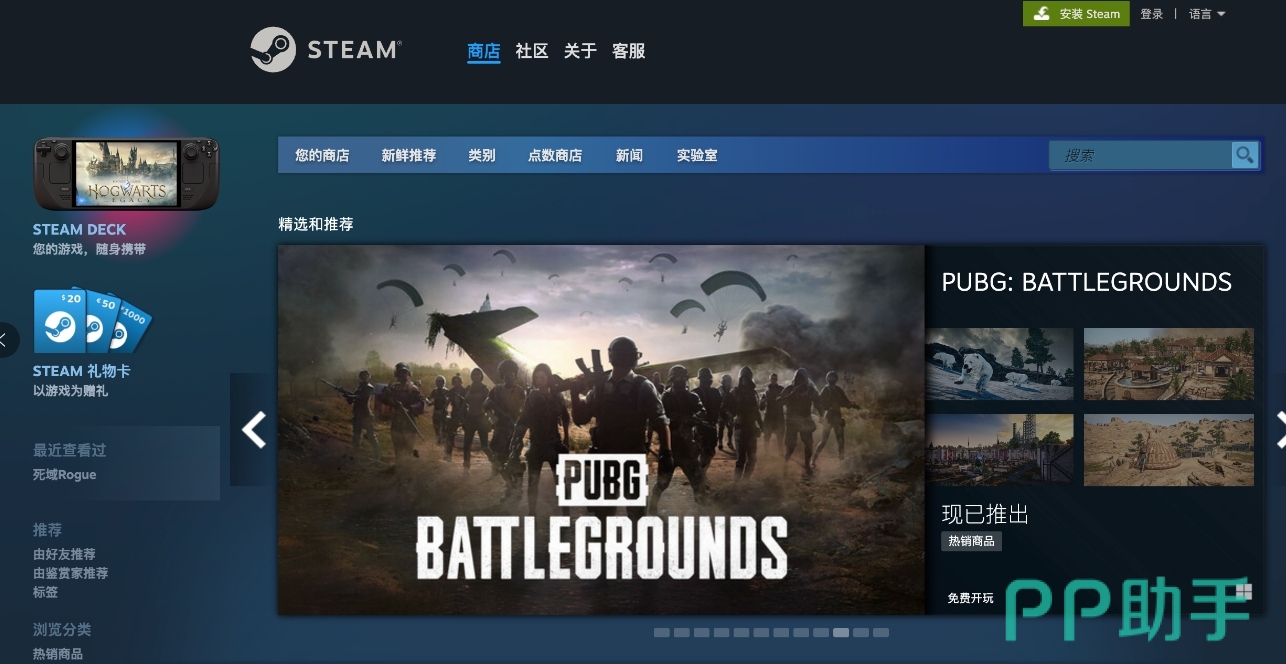Open the 语言 language dropdown

point(1207,14)
